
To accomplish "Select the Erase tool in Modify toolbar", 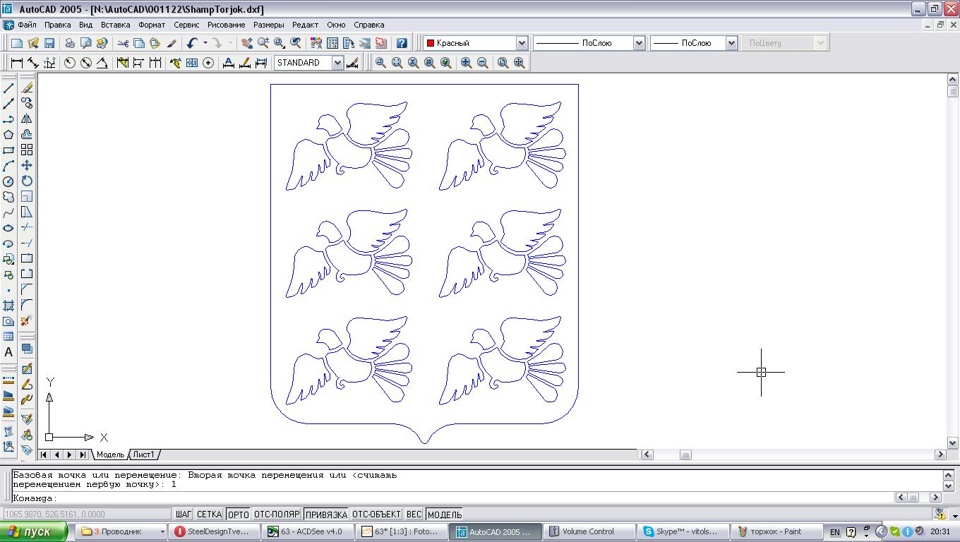I will pos(27,88).
